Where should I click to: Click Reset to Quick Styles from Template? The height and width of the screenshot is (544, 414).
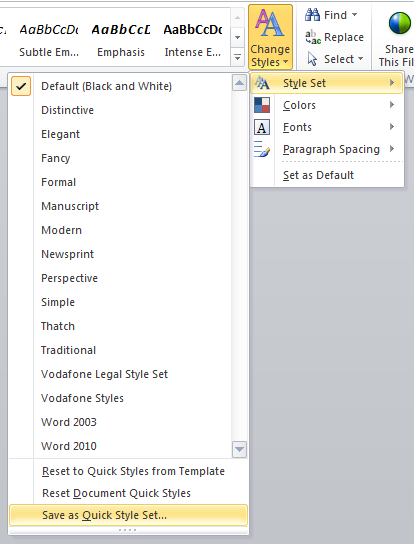tap(133, 471)
